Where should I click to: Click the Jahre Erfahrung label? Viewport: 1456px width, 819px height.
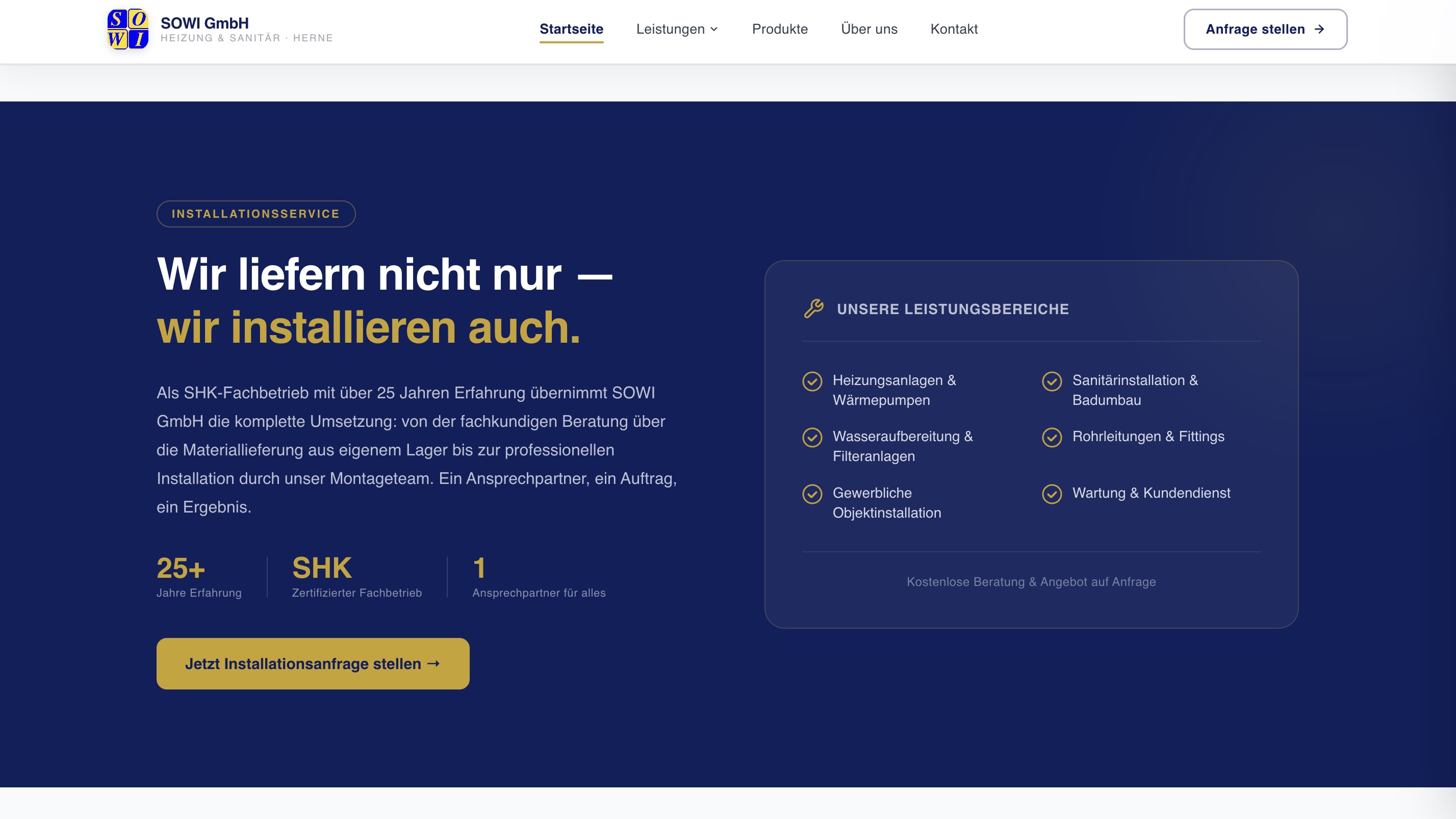click(199, 593)
